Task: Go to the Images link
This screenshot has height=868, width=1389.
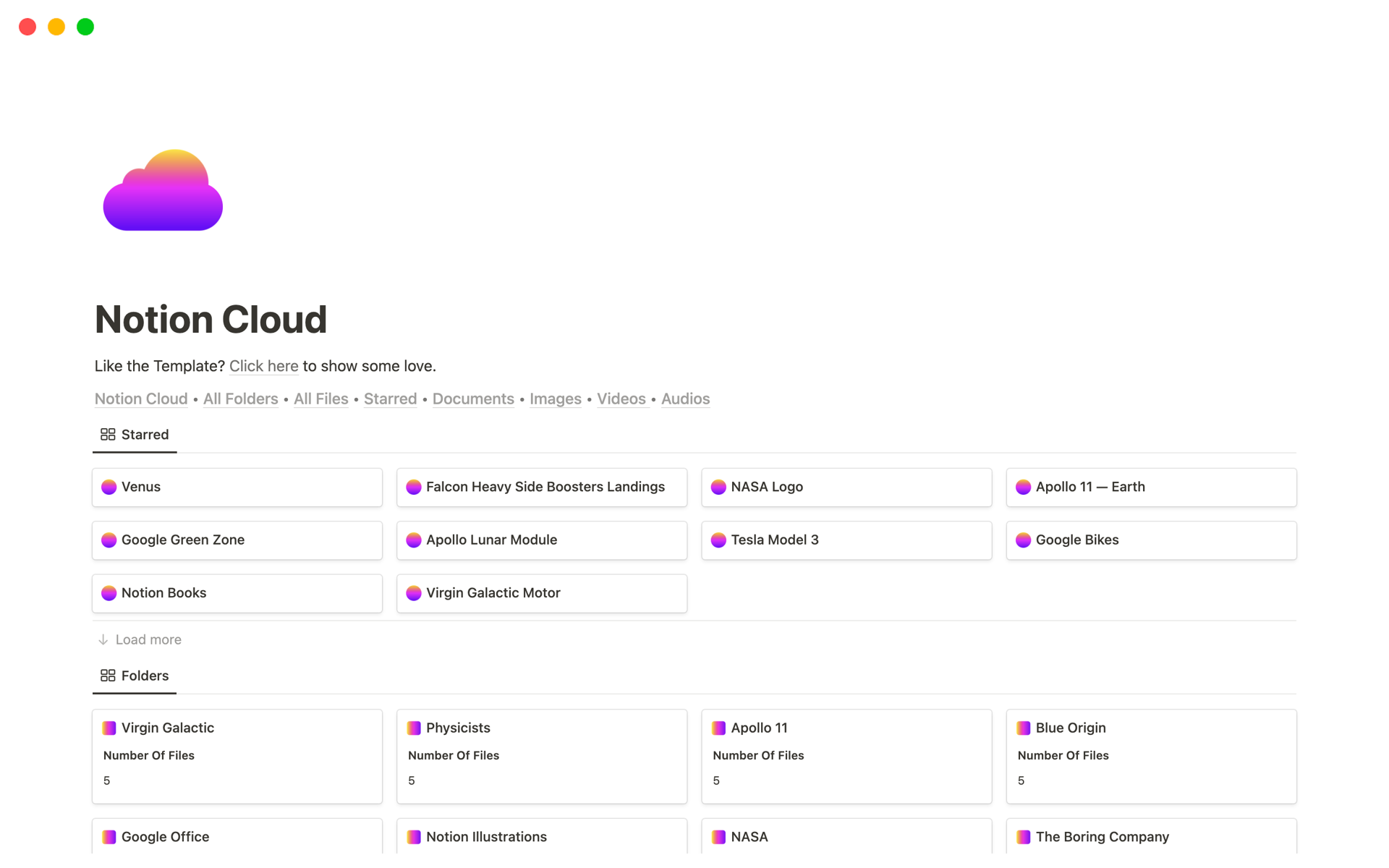Action: coord(555,399)
